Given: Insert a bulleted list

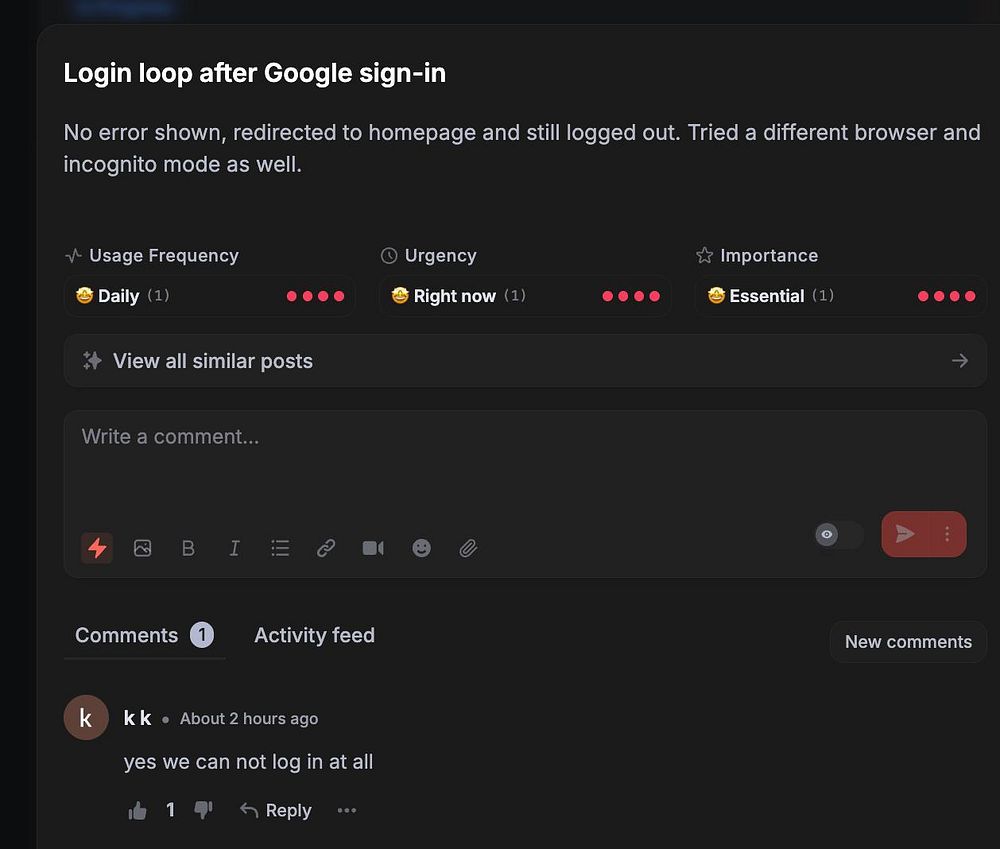Looking at the screenshot, I should [280, 548].
